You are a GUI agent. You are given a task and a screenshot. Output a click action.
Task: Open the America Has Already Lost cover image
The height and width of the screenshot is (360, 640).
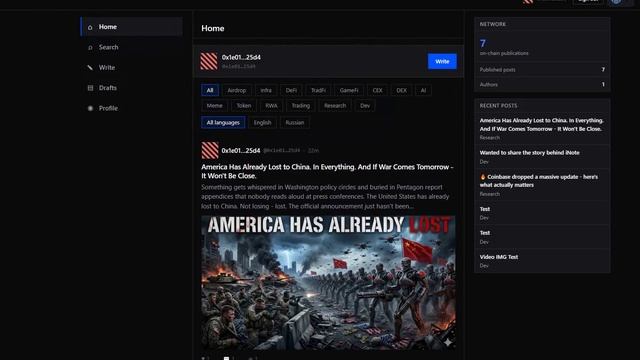(328, 282)
